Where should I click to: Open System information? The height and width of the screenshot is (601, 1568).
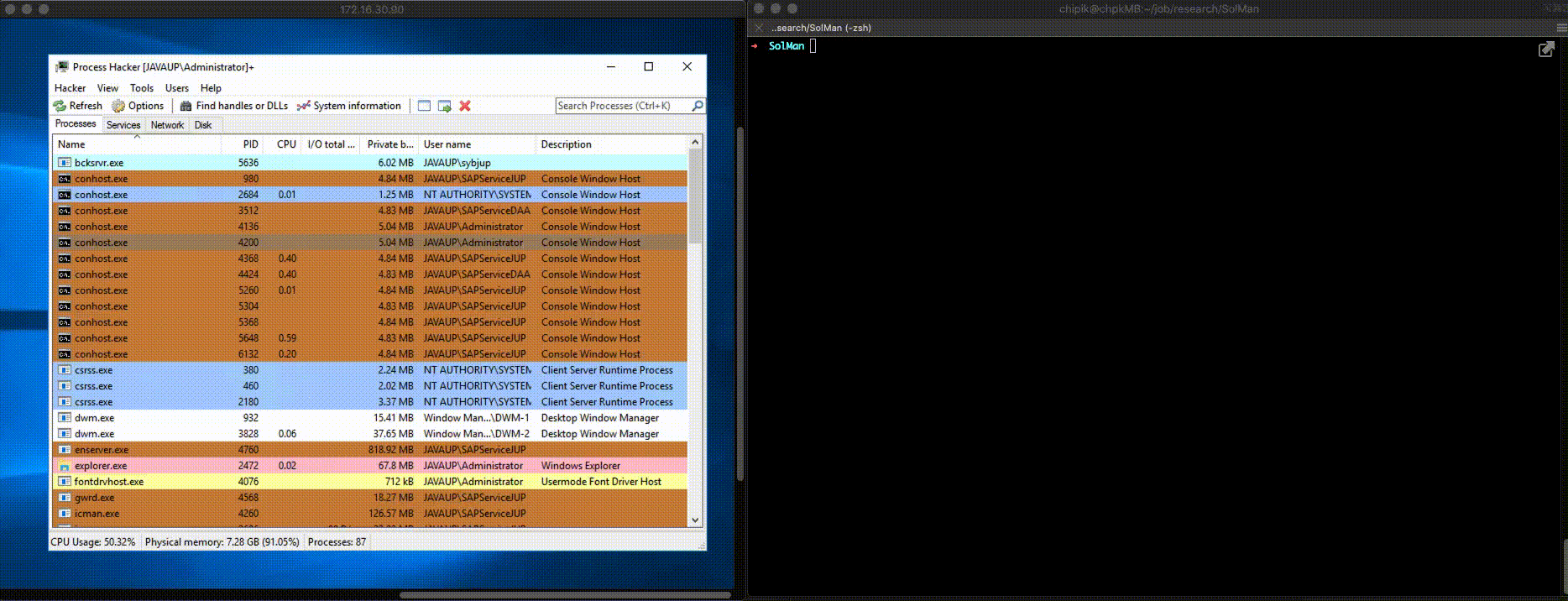[x=348, y=106]
